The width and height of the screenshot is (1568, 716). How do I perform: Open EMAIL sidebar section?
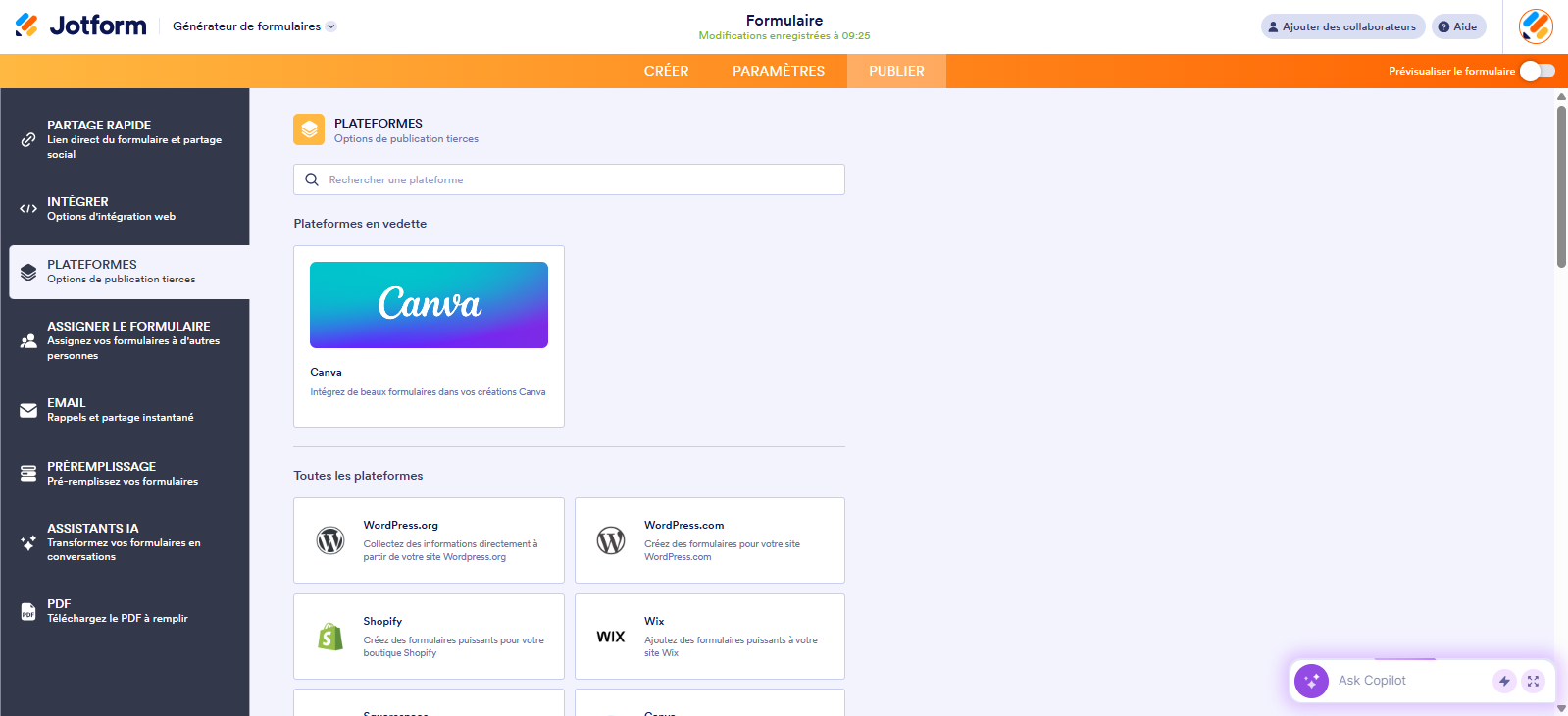129,410
